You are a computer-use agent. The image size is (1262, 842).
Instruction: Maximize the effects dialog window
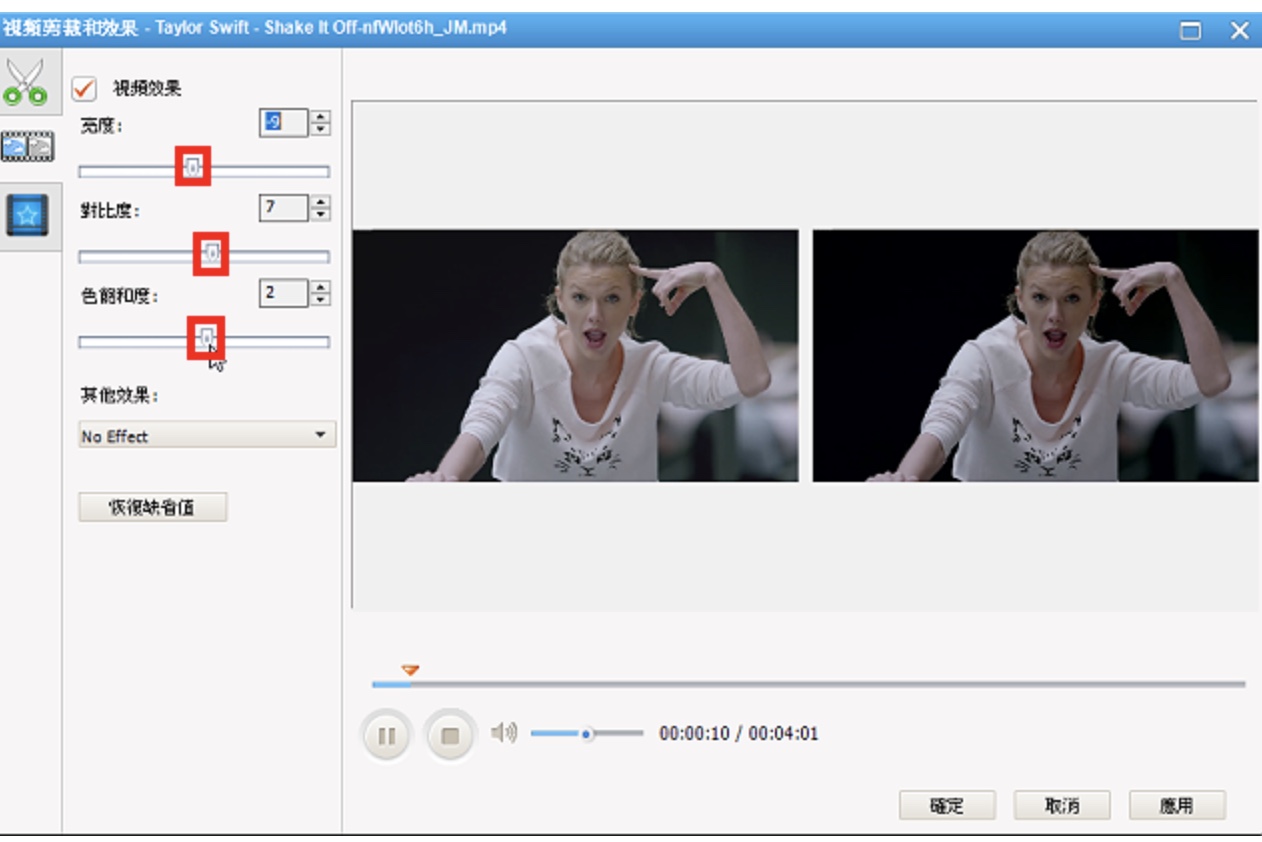coord(1190,30)
